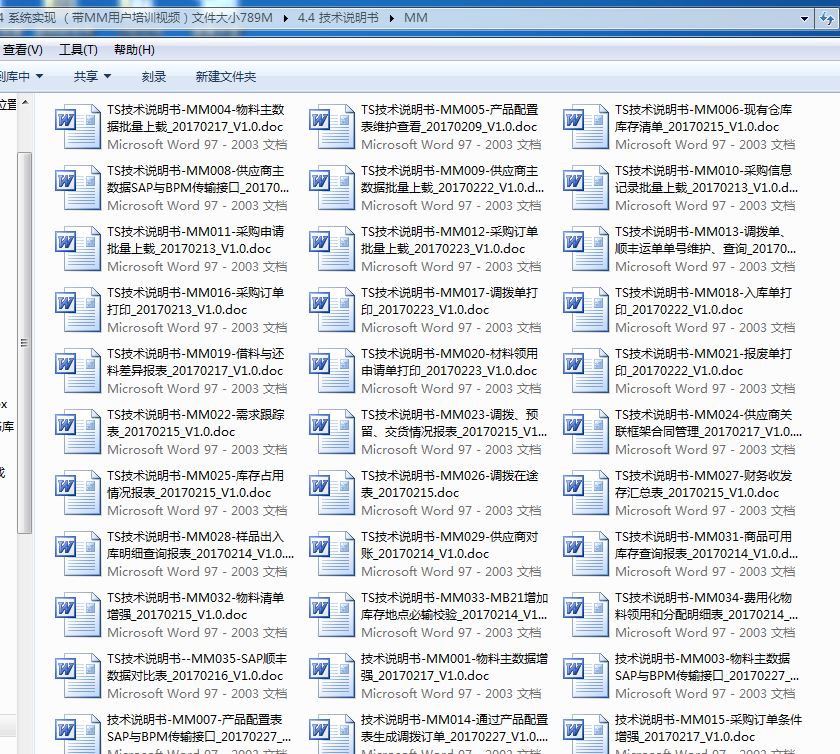Select file name 技术说明书-MM015-采购订单条件增强
This screenshot has width=840, height=754.
708,728
